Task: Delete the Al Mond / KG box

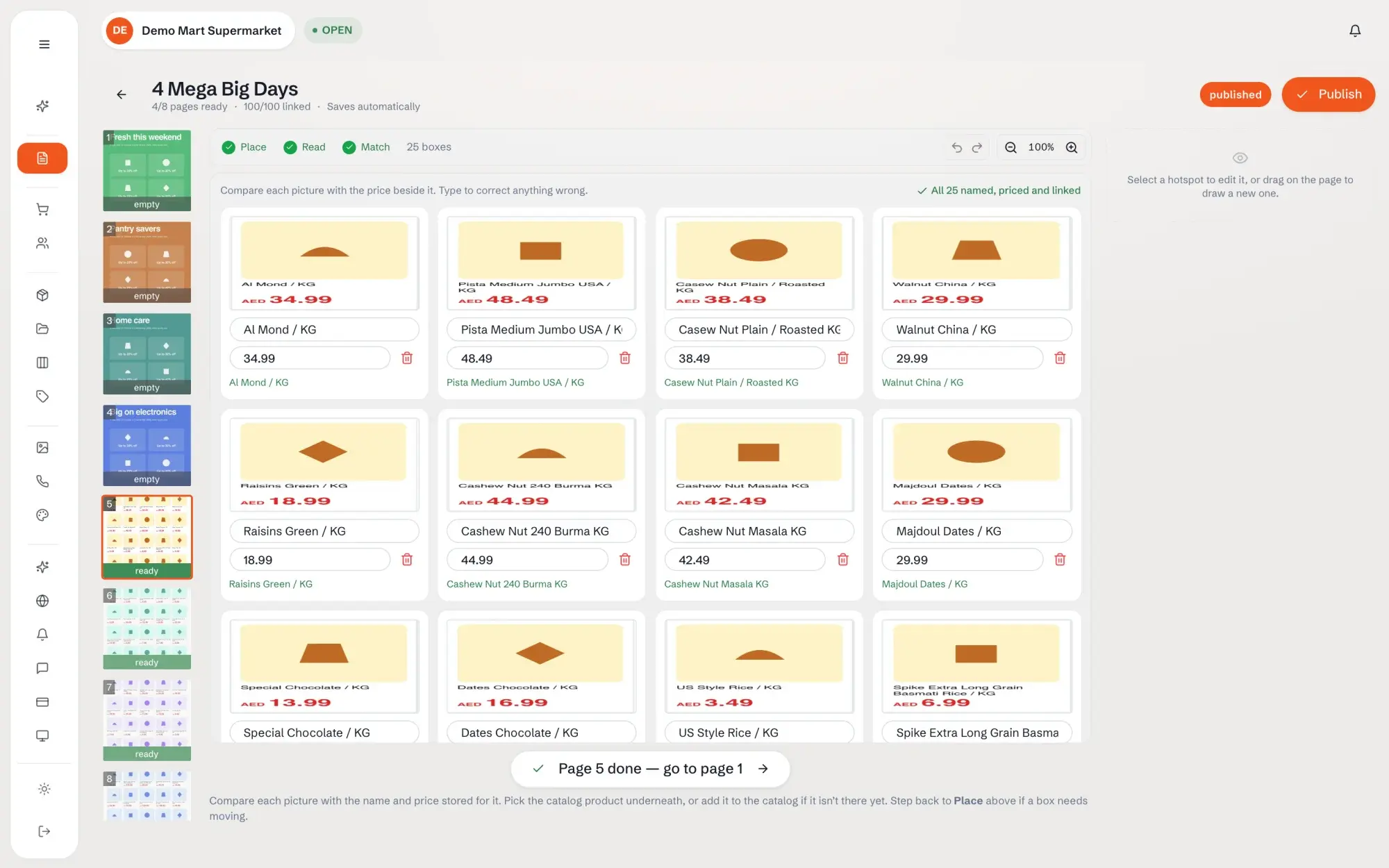Action: pyautogui.click(x=407, y=358)
